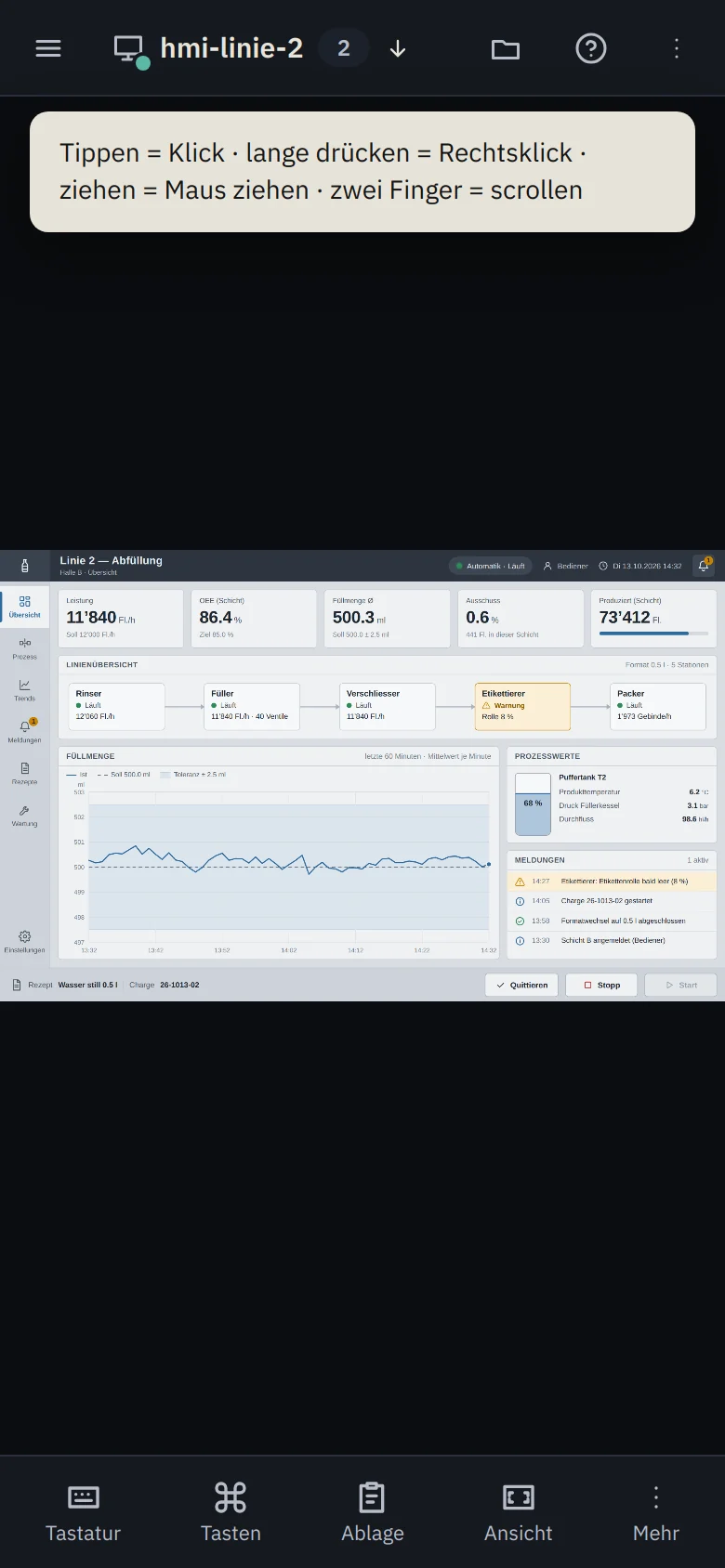Click the info icon at 14:05 message
725x1568 pixels.
(520, 901)
